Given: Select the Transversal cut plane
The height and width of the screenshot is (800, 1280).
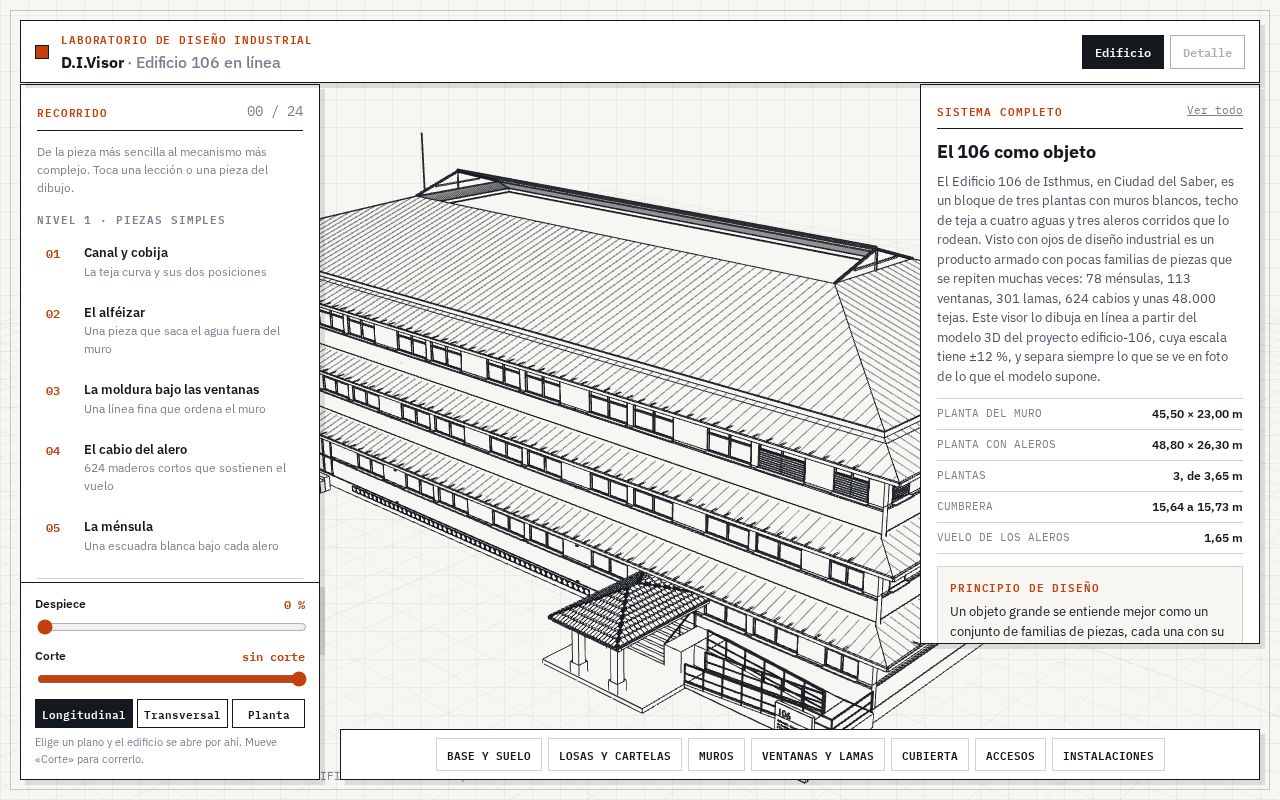Looking at the screenshot, I should [182, 714].
